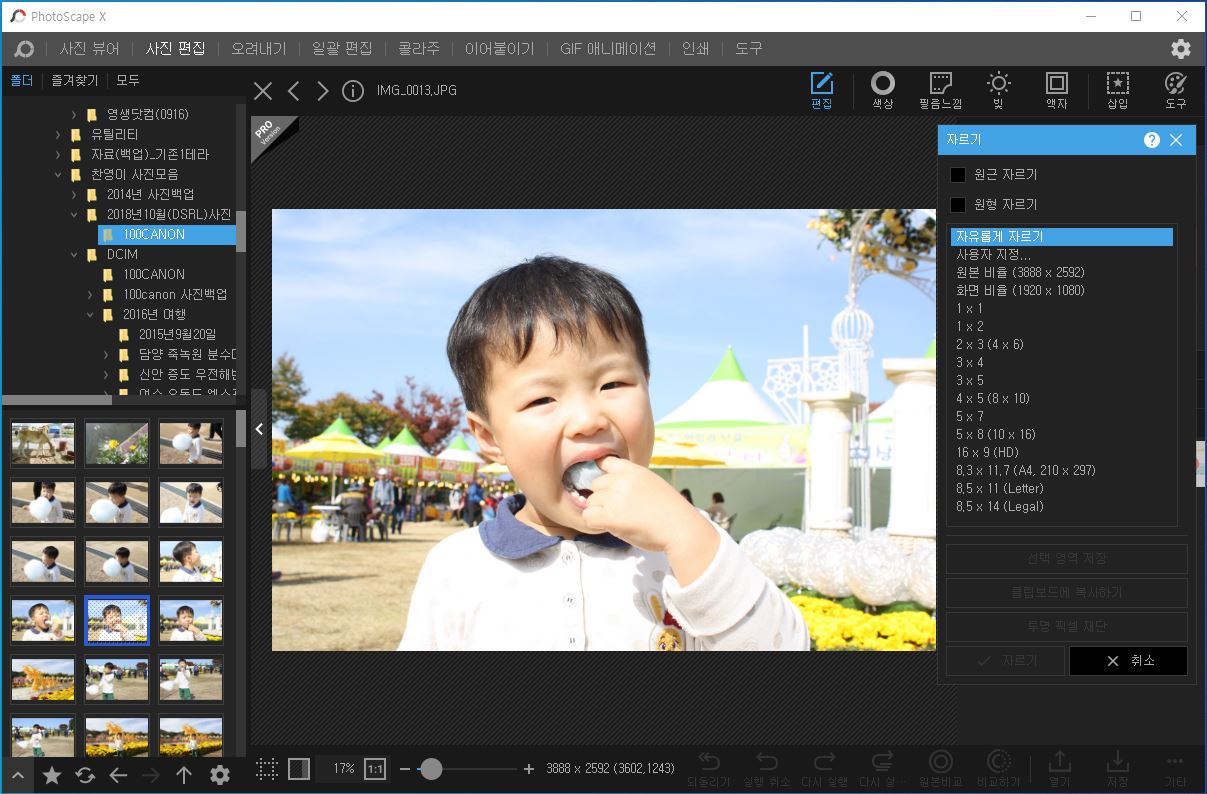Adjust the zoom slider handle
The image size is (1207, 794).
[431, 769]
